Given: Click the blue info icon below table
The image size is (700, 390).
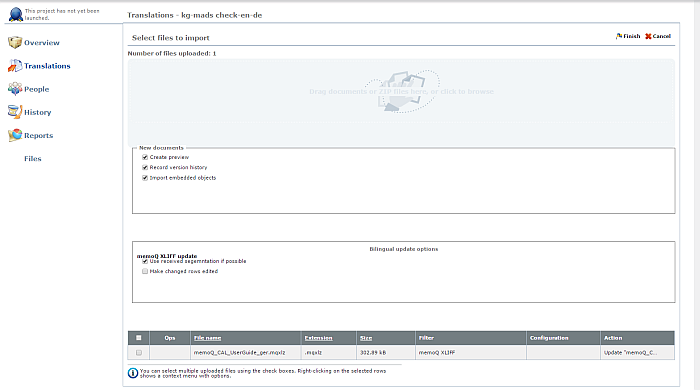Looking at the screenshot, I should 133,373.
